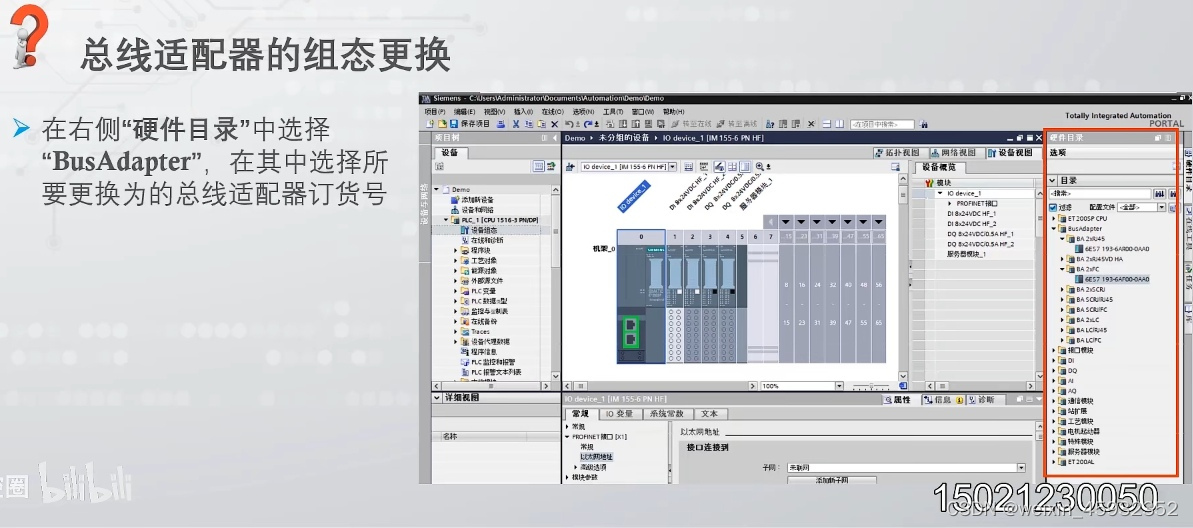This screenshot has width=1193, height=528.
Task: Select 在线和诊断 tree item
Action: tap(482, 240)
